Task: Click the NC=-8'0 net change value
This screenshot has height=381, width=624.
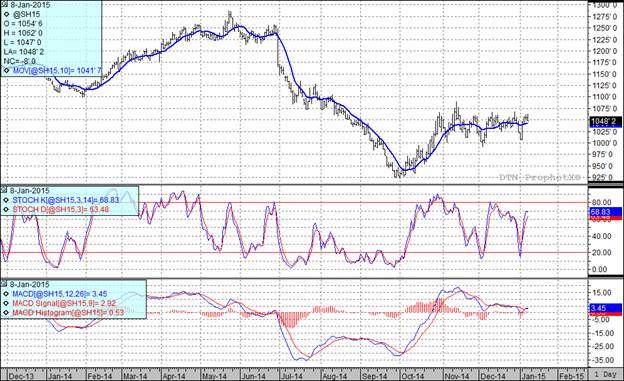Action: pos(20,61)
